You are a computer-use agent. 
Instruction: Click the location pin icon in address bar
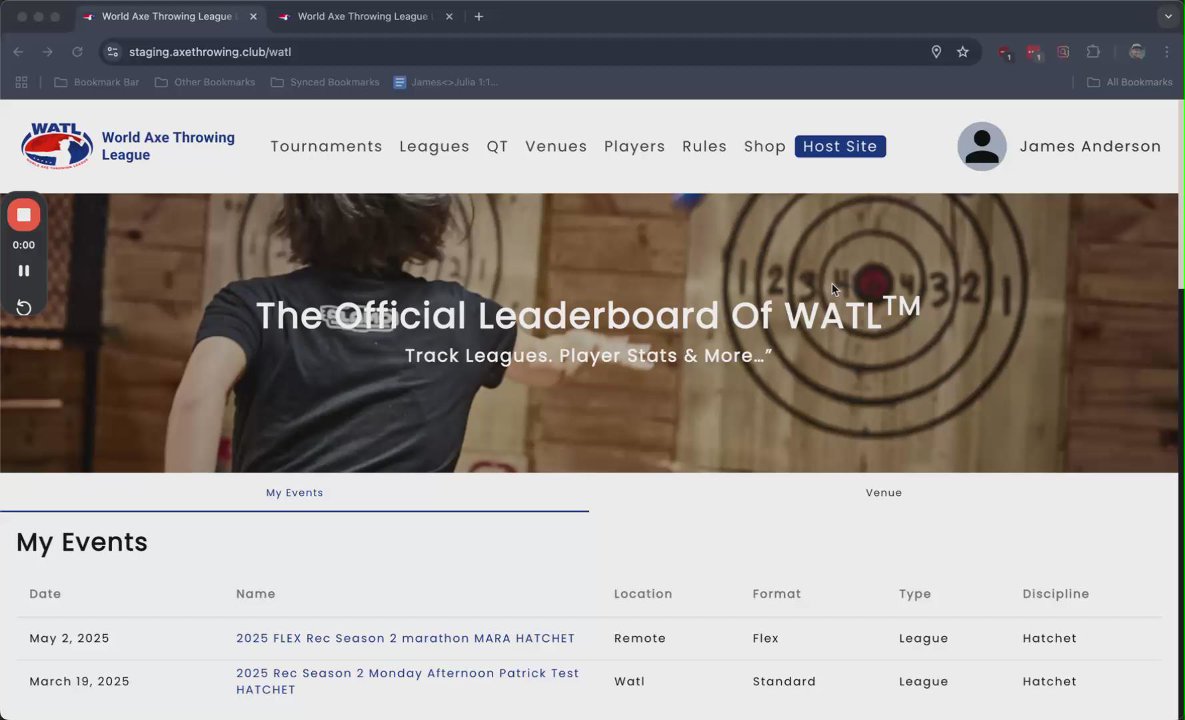pyautogui.click(x=936, y=52)
